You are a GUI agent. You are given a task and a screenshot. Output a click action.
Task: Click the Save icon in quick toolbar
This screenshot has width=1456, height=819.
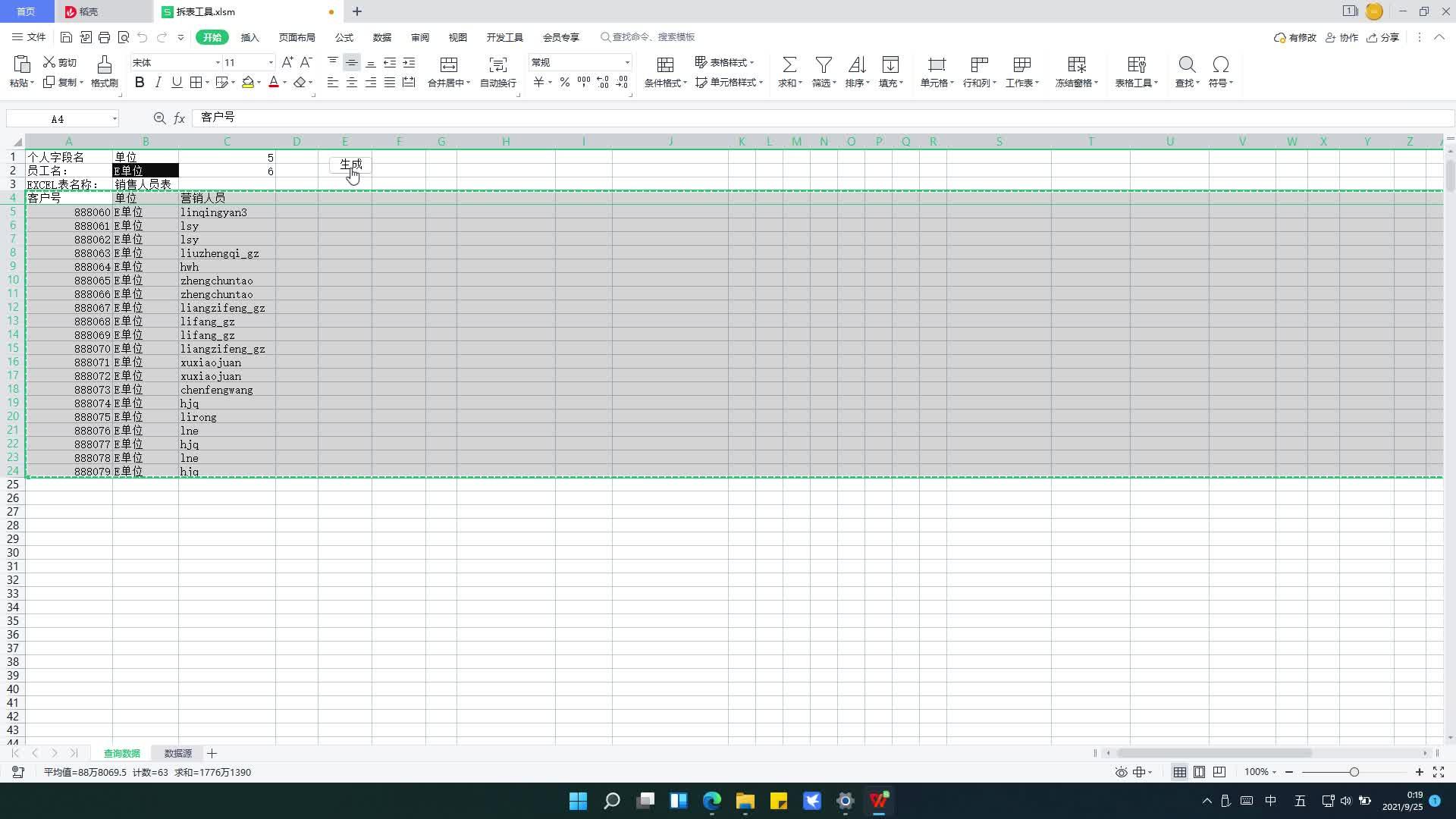click(x=66, y=37)
